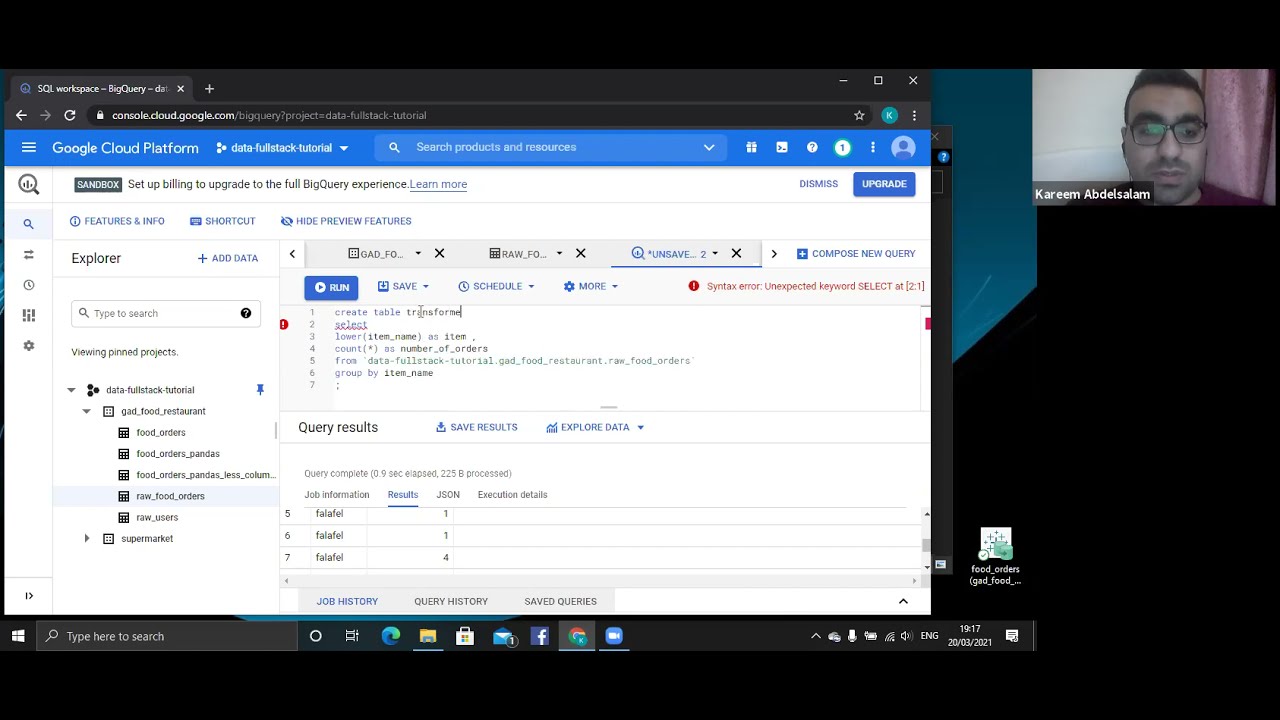Open EXPLORE DATA dropdown
This screenshot has width=1280, height=720.
[595, 427]
